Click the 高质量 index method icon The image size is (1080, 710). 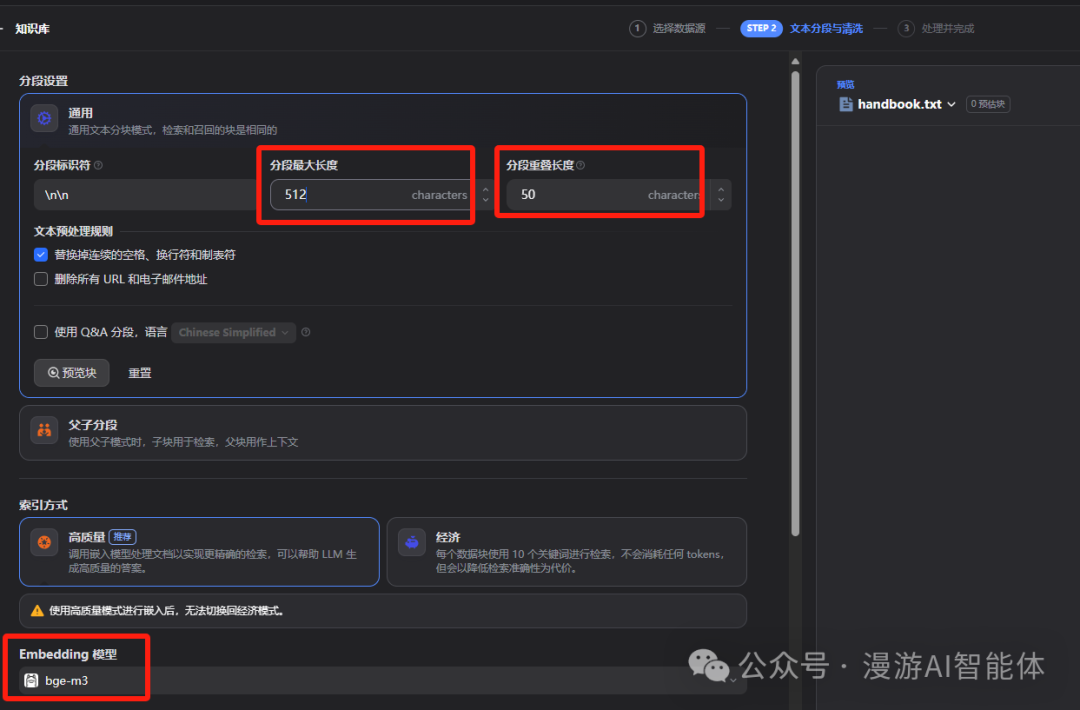[44, 543]
